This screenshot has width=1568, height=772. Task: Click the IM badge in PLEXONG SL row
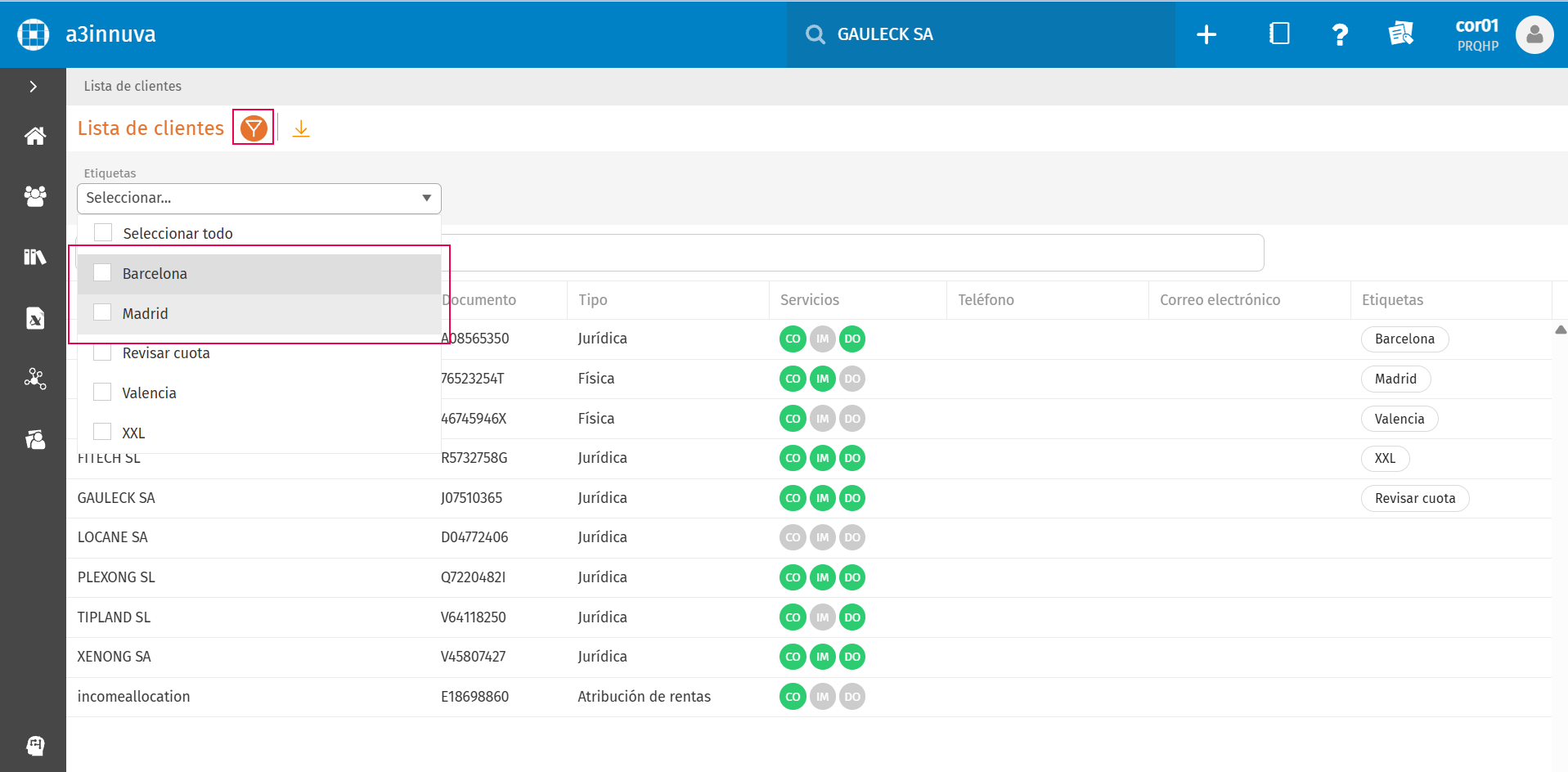[x=822, y=577]
